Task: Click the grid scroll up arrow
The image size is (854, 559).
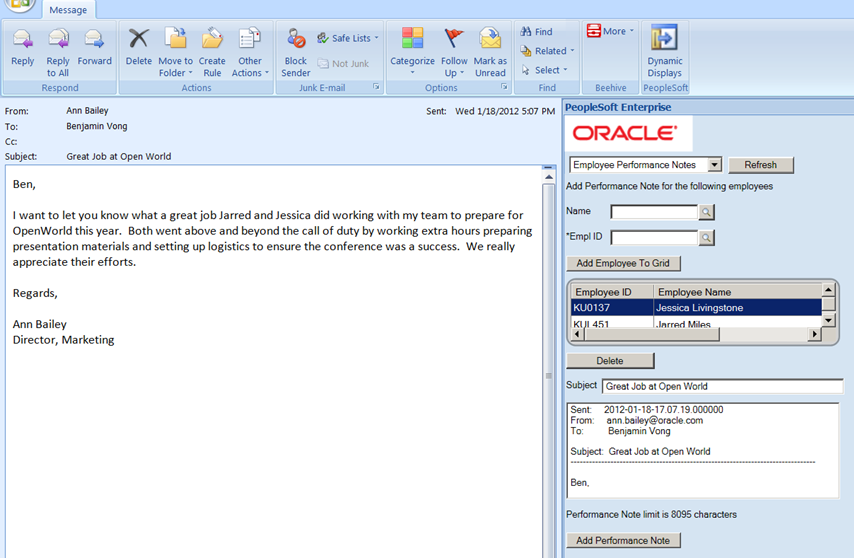Action: 828,289
